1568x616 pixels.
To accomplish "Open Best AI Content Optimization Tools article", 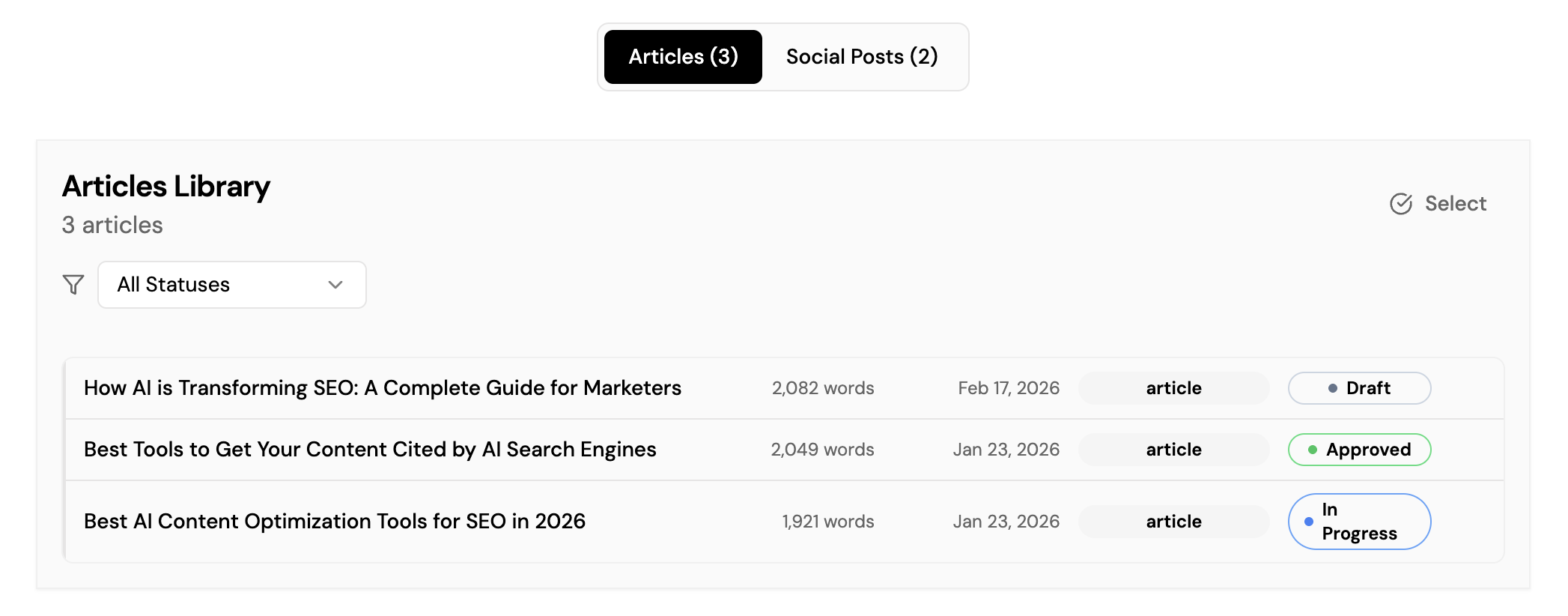I will [x=335, y=522].
